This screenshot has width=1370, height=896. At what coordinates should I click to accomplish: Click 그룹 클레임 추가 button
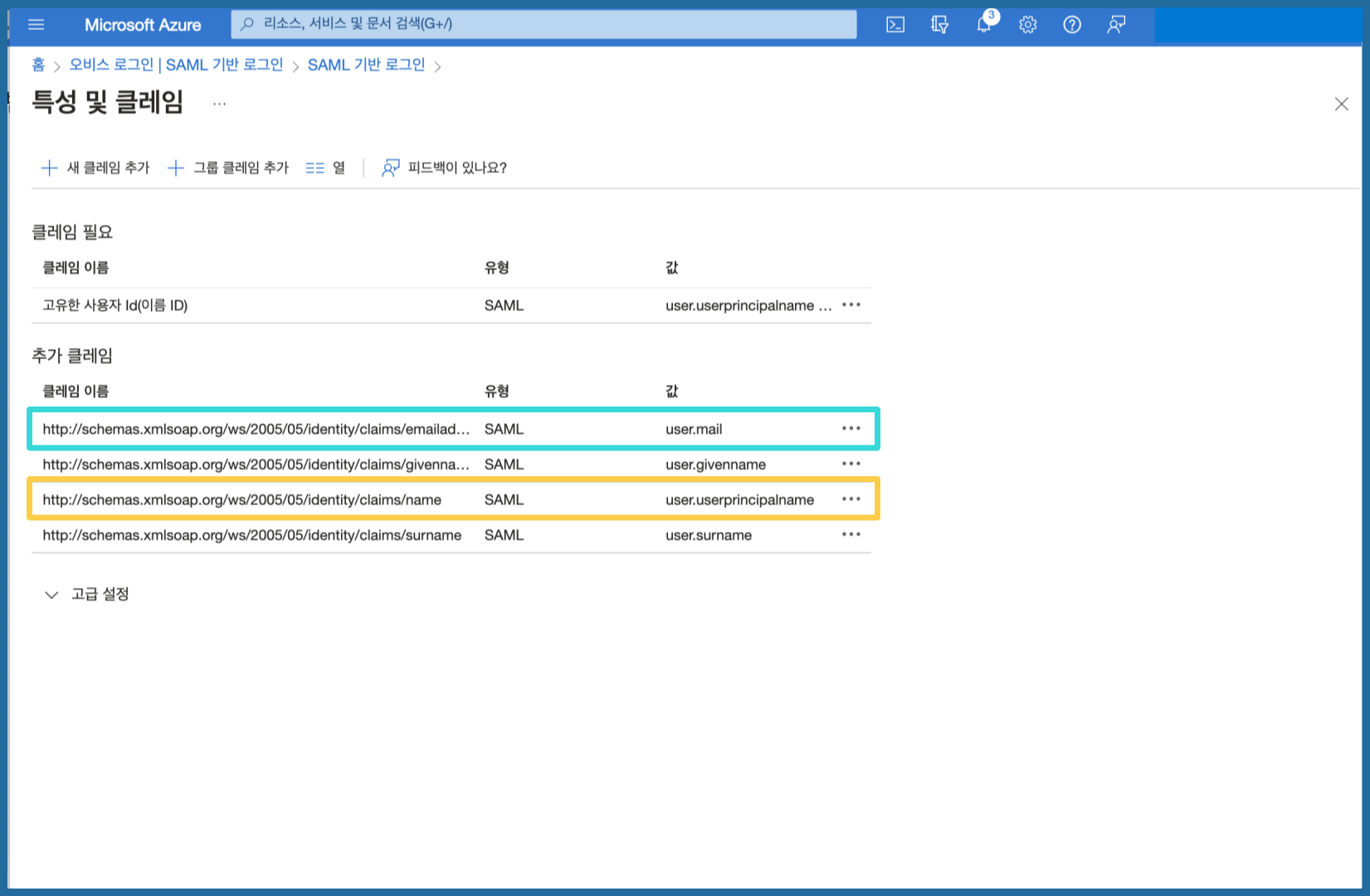[x=228, y=168]
